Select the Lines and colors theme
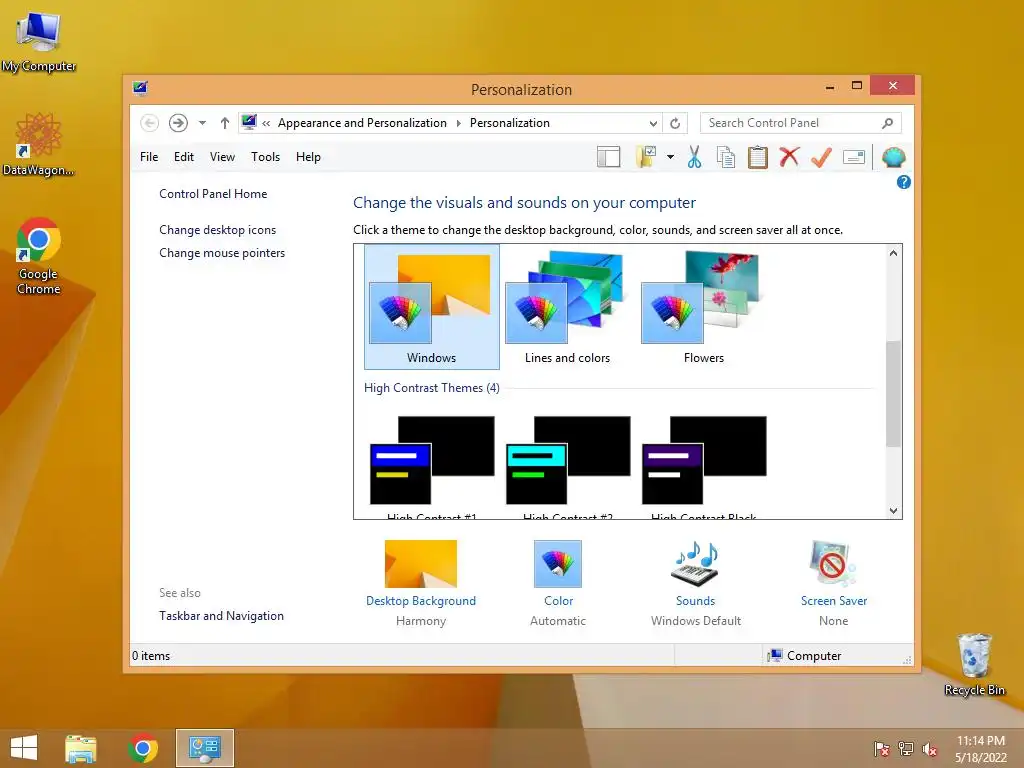The height and width of the screenshot is (768, 1024). coord(568,307)
